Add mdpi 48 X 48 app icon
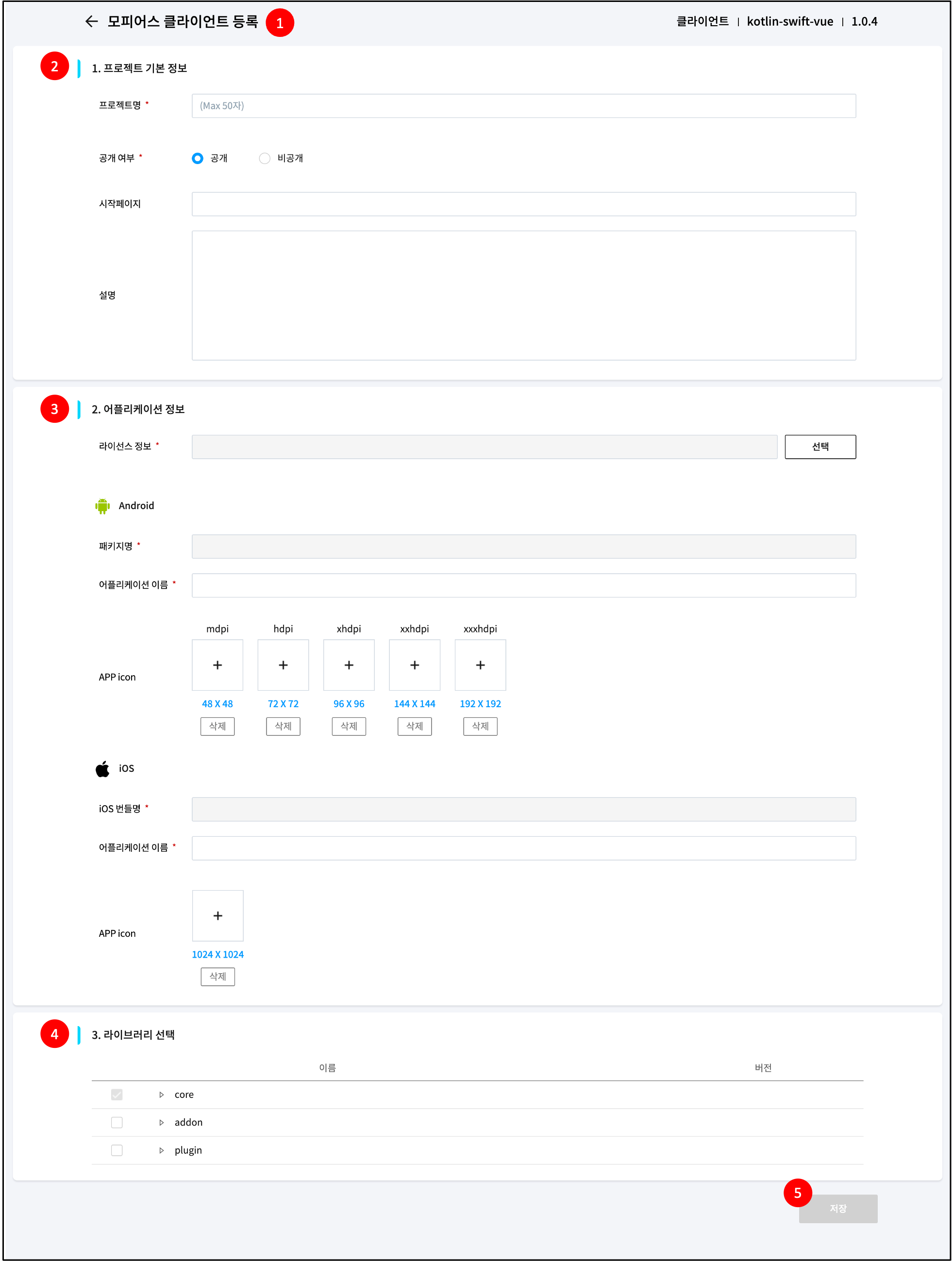Image resolution: width=952 pixels, height=1261 pixels. pos(217,664)
